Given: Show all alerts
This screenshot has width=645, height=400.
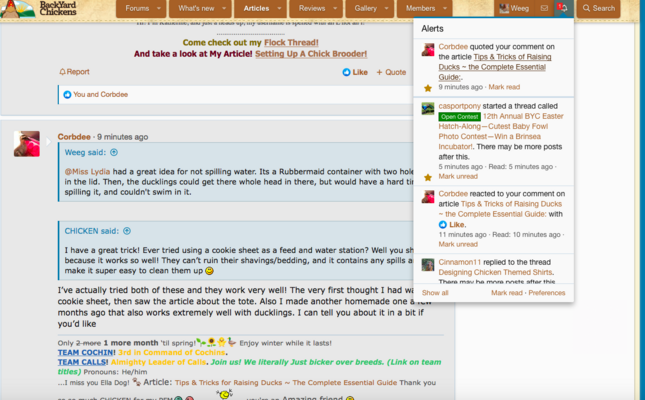Looking at the screenshot, I should (x=435, y=293).
